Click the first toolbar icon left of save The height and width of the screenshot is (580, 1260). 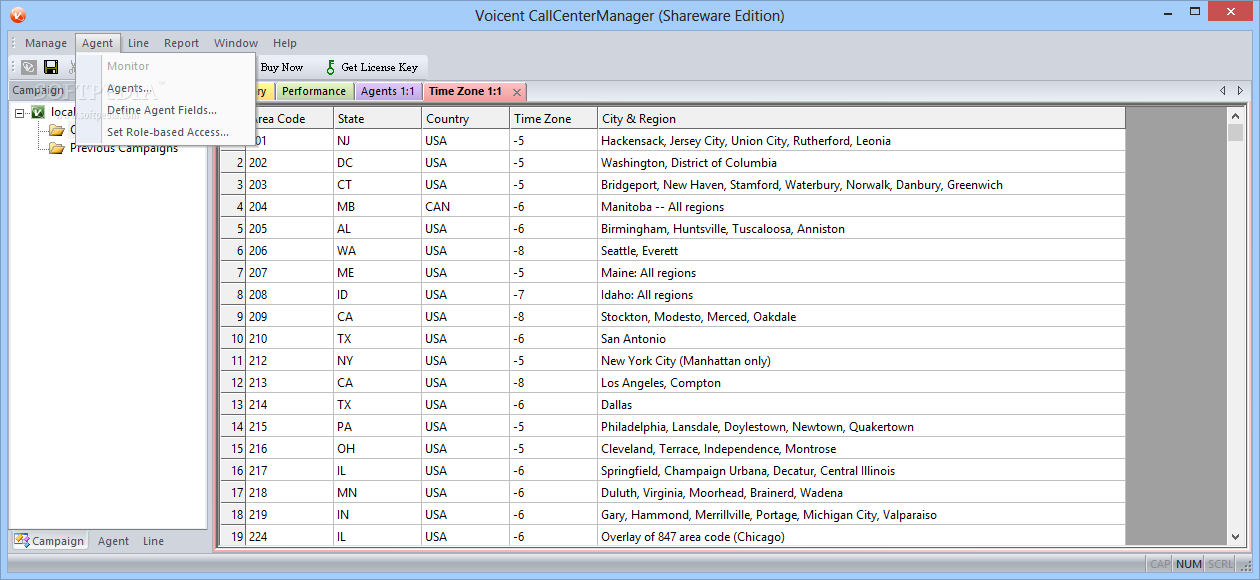(x=29, y=67)
